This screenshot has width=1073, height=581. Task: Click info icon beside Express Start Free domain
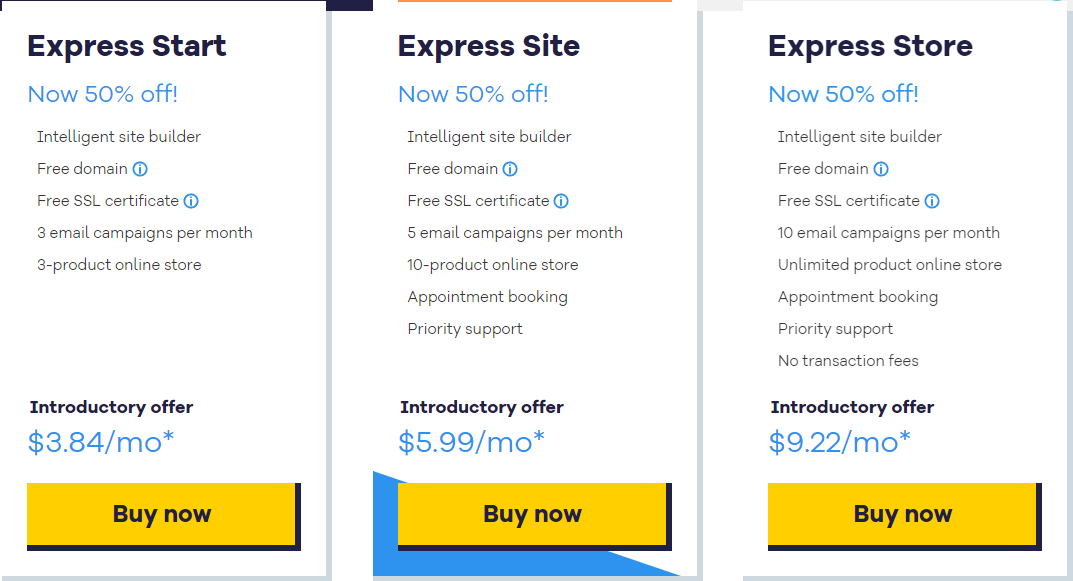point(140,169)
